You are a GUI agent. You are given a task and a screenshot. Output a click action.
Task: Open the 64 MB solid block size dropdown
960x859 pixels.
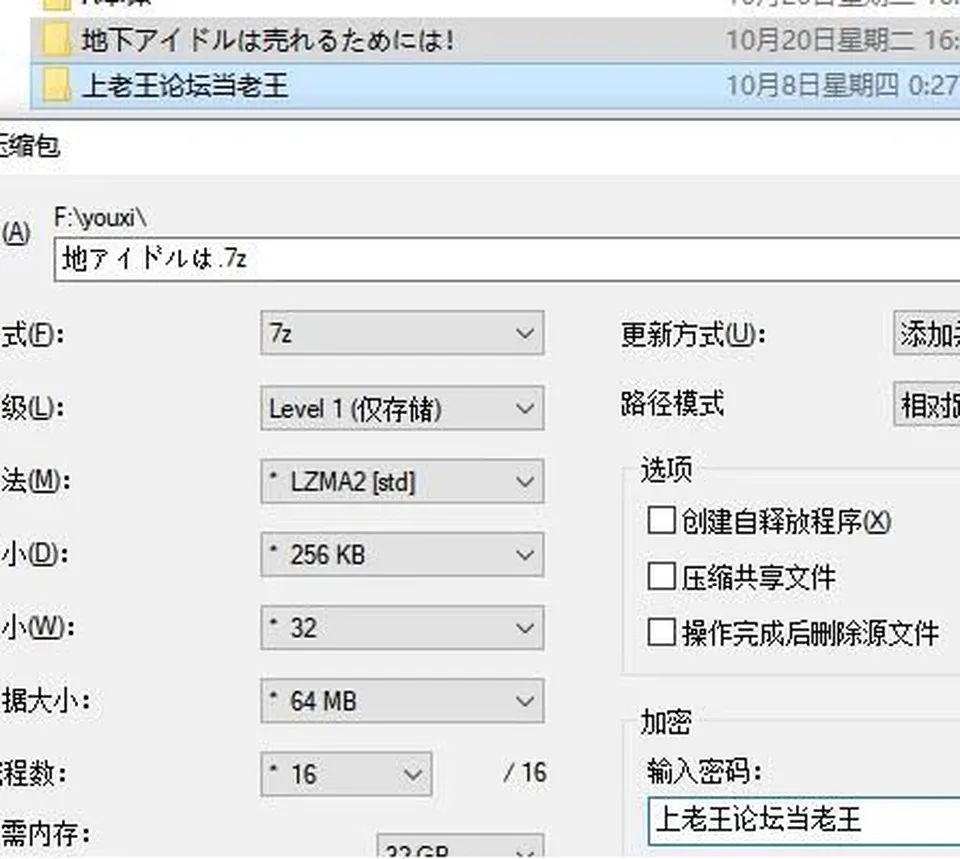(x=402, y=701)
